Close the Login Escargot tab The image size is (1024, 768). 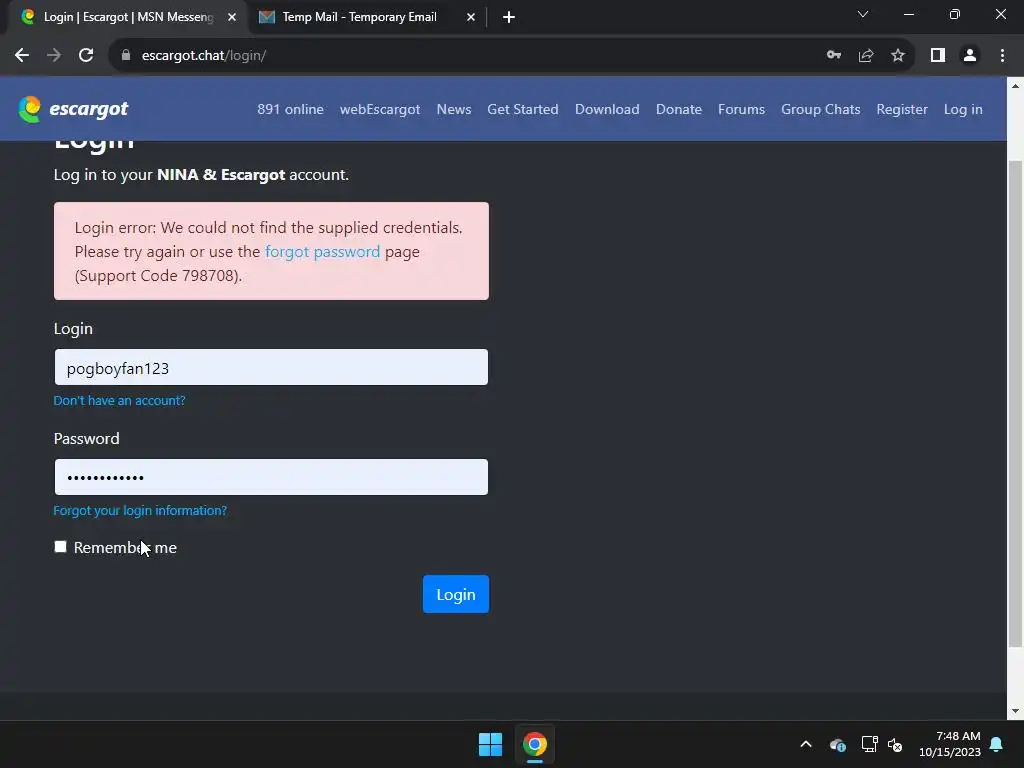click(232, 17)
